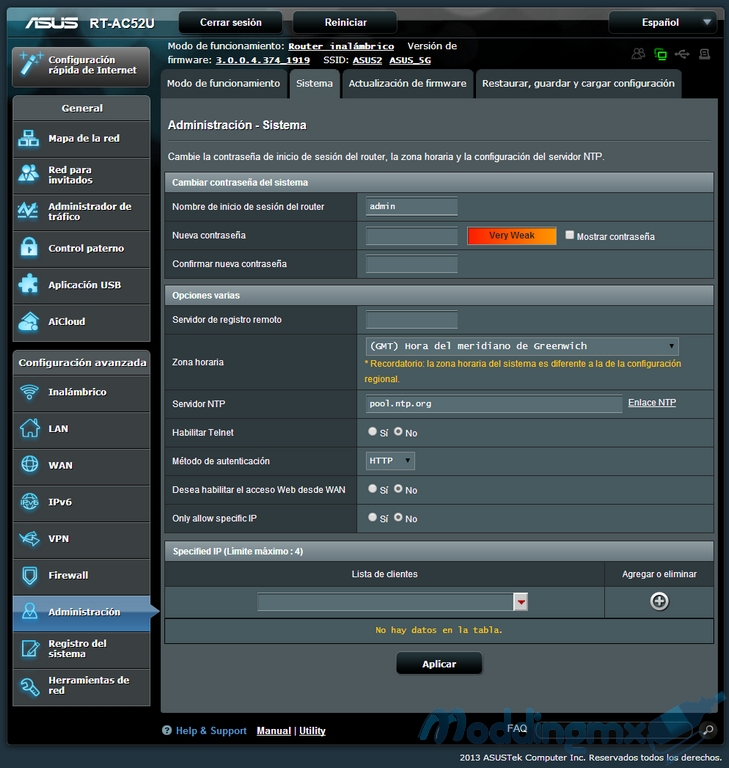Enable the Mostrar contraseña checkbox
Screen dimensions: 729x768
(x=570, y=236)
